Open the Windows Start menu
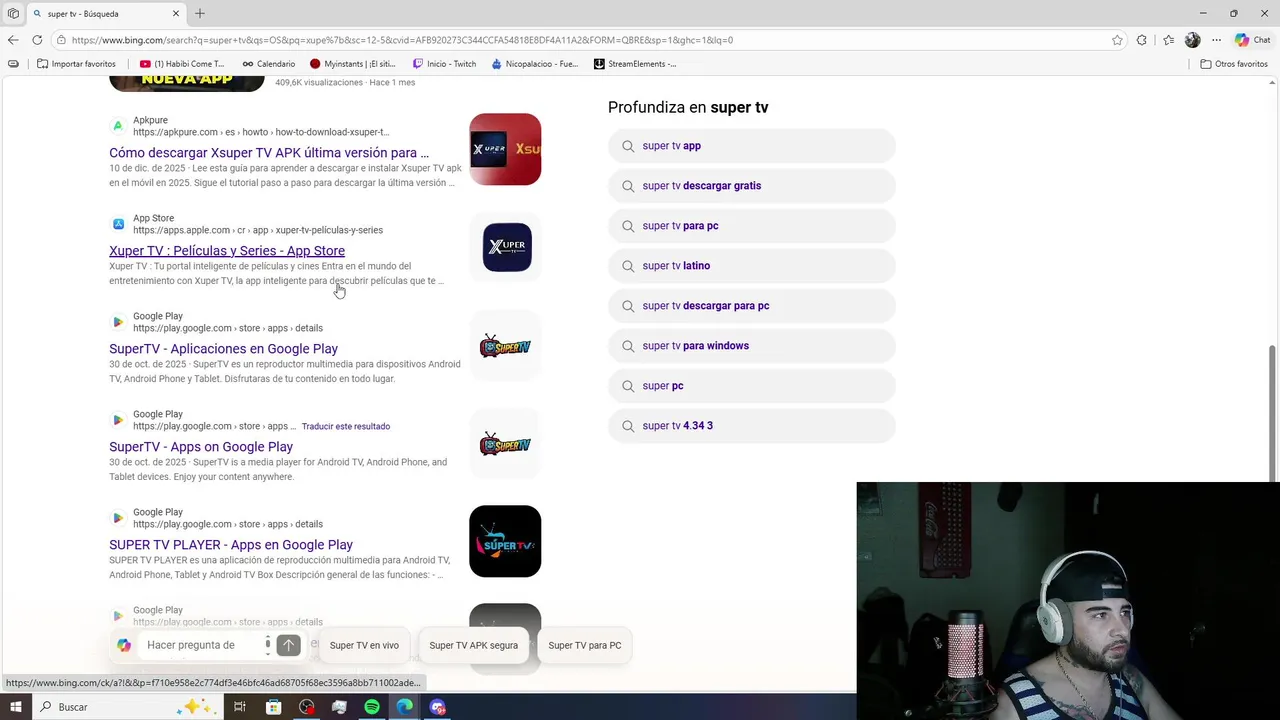 pos(13,707)
